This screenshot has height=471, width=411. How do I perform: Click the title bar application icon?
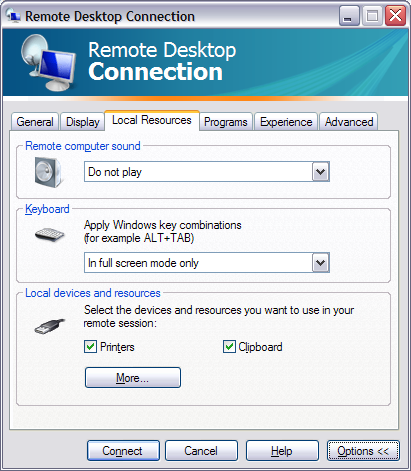click(13, 16)
